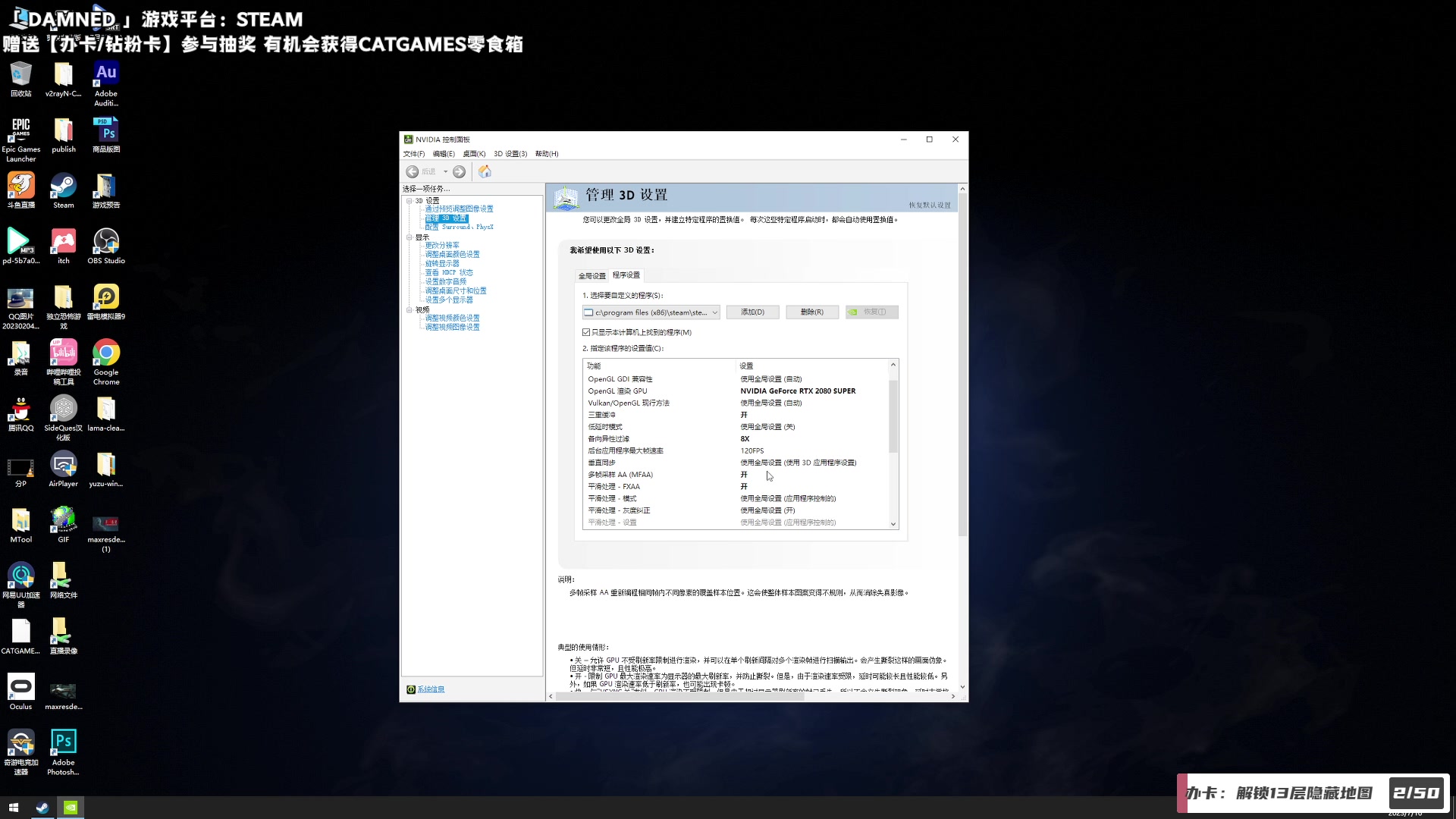Open the Recycle Bin (回收站) desktop icon
The image size is (1456, 819).
pos(20,79)
